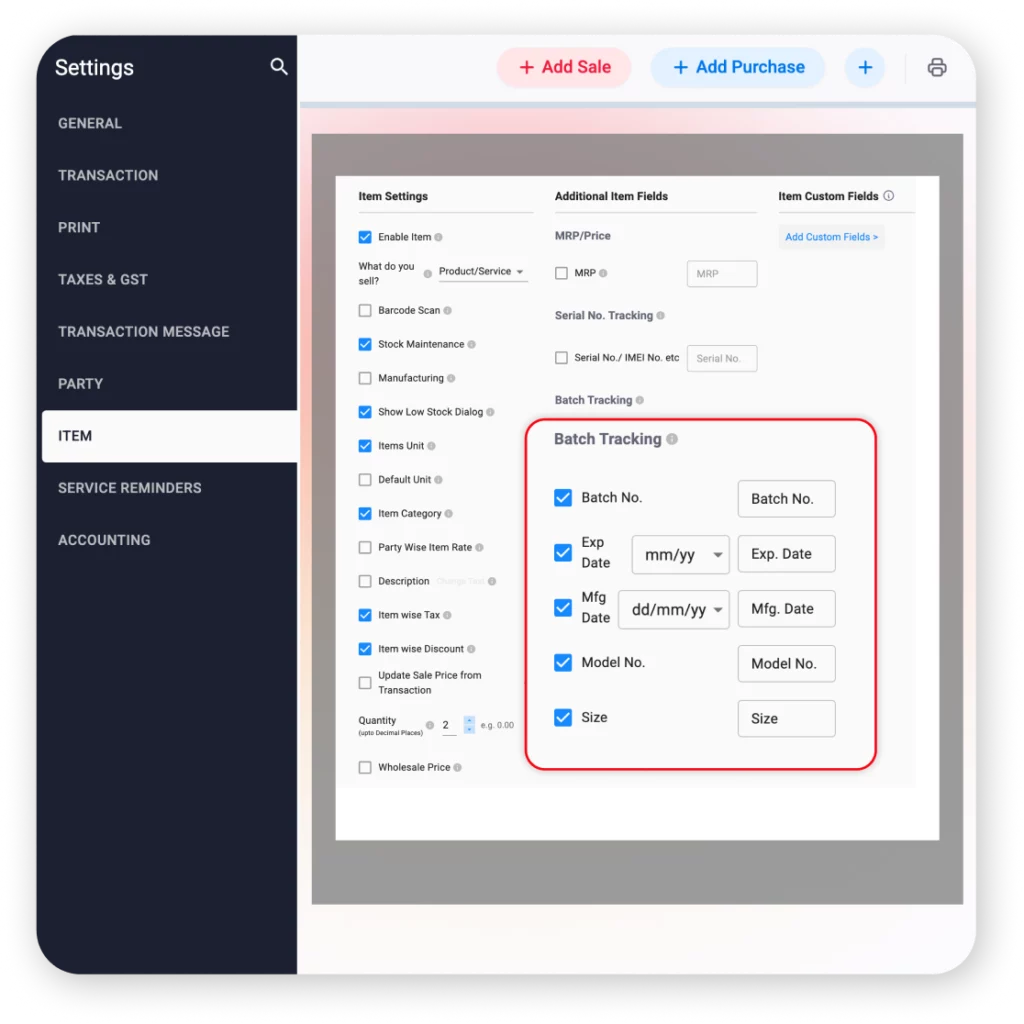Image resolution: width=1024 pixels, height=1024 pixels.
Task: Click the Add Custom Fields link
Action: [x=831, y=237]
